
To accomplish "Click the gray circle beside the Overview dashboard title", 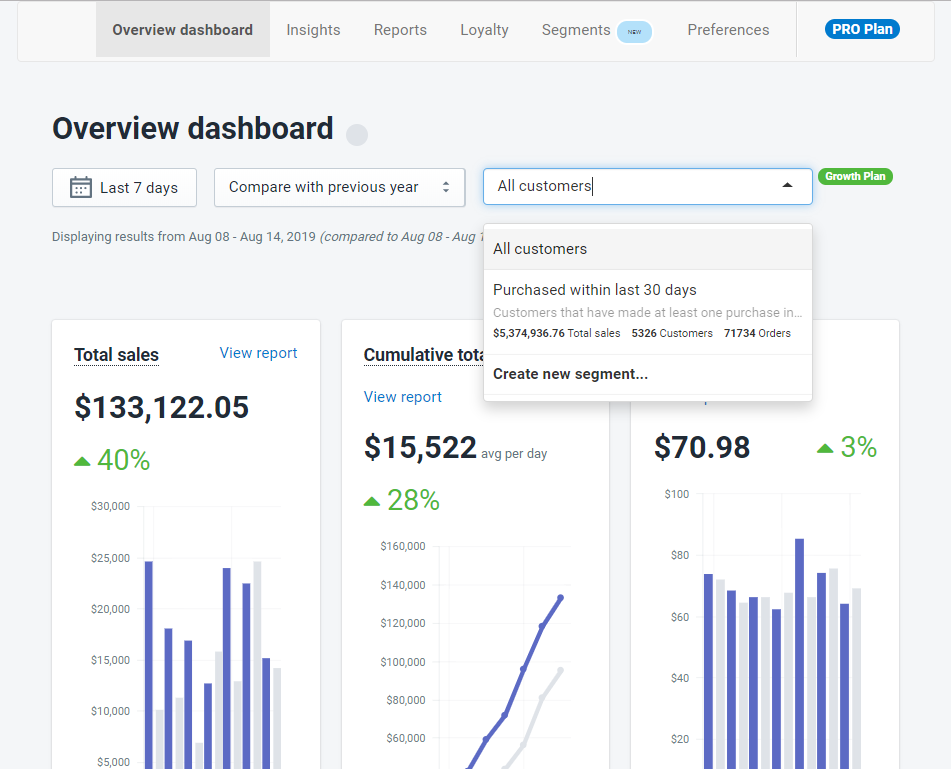I will click(x=357, y=135).
